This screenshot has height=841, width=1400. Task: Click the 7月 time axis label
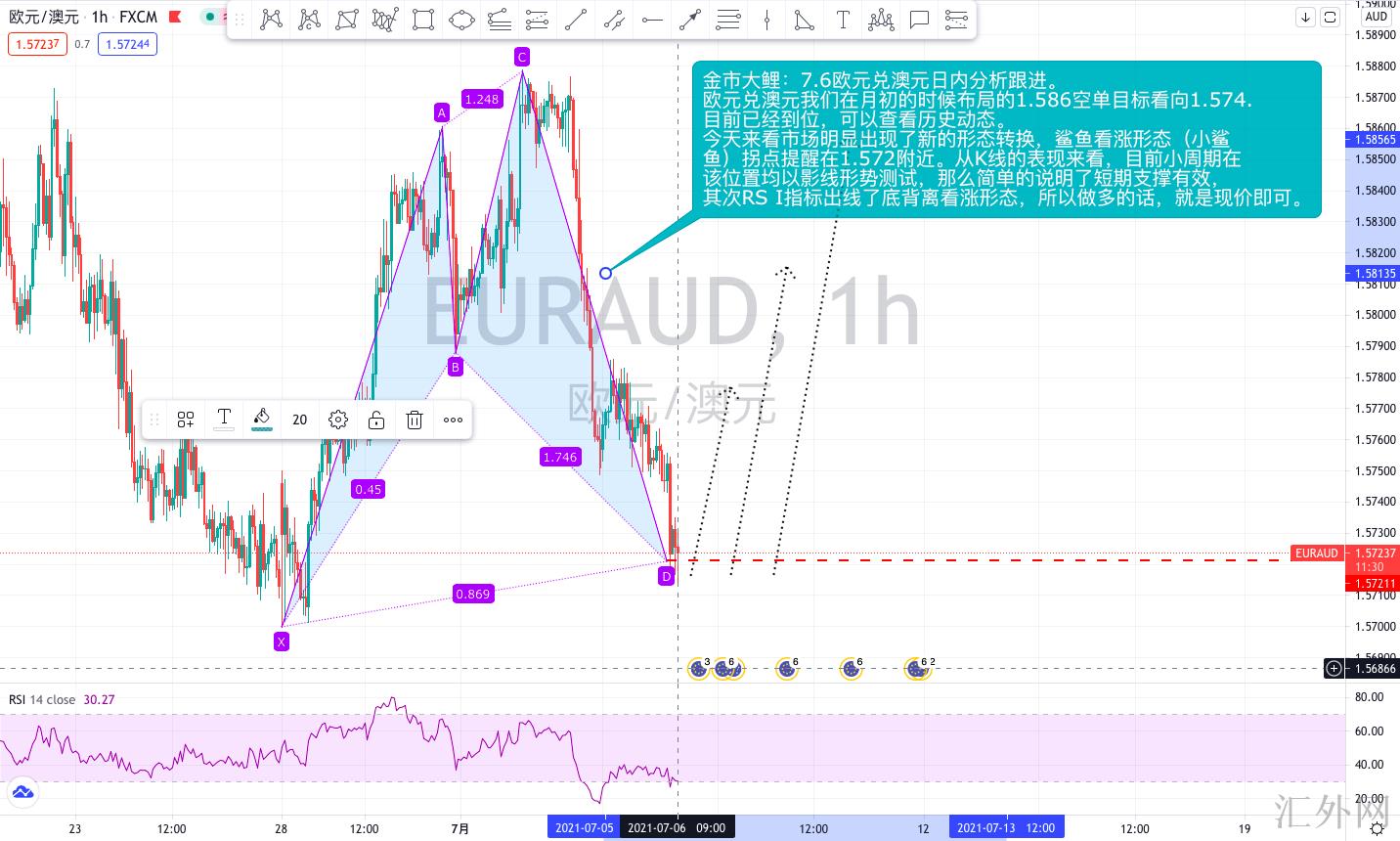(460, 828)
